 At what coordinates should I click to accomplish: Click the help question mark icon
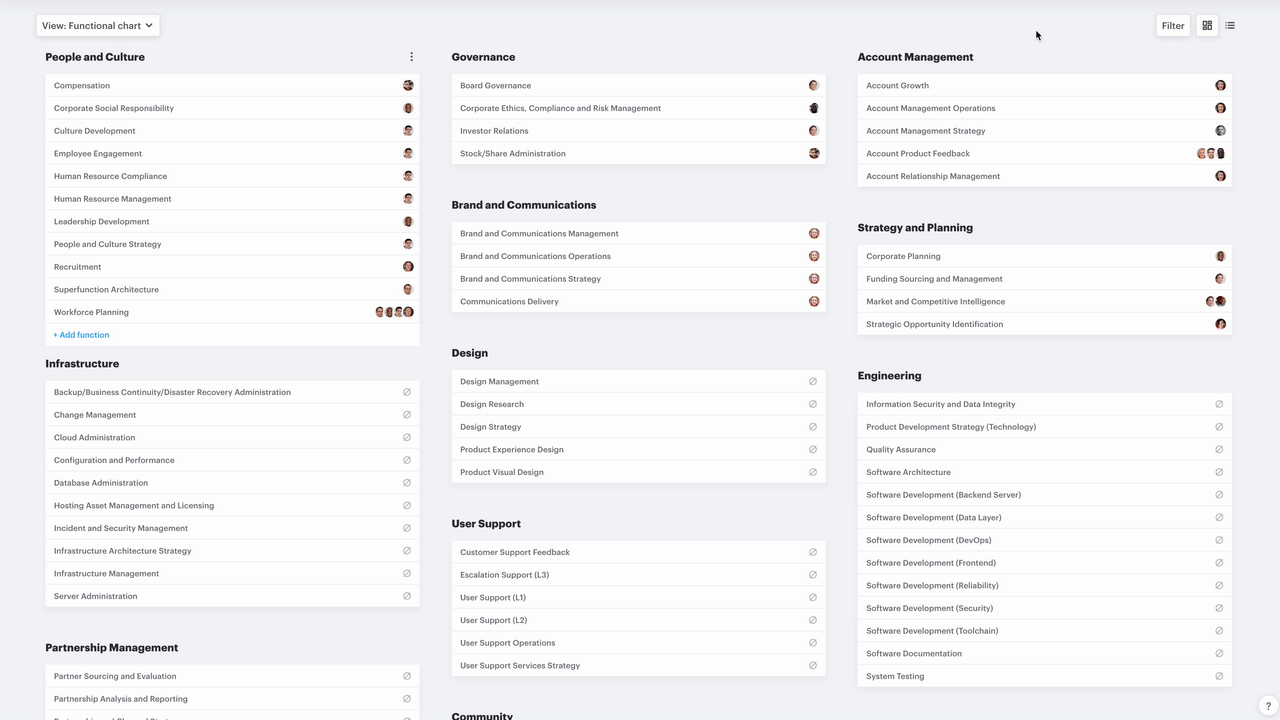point(1267,706)
